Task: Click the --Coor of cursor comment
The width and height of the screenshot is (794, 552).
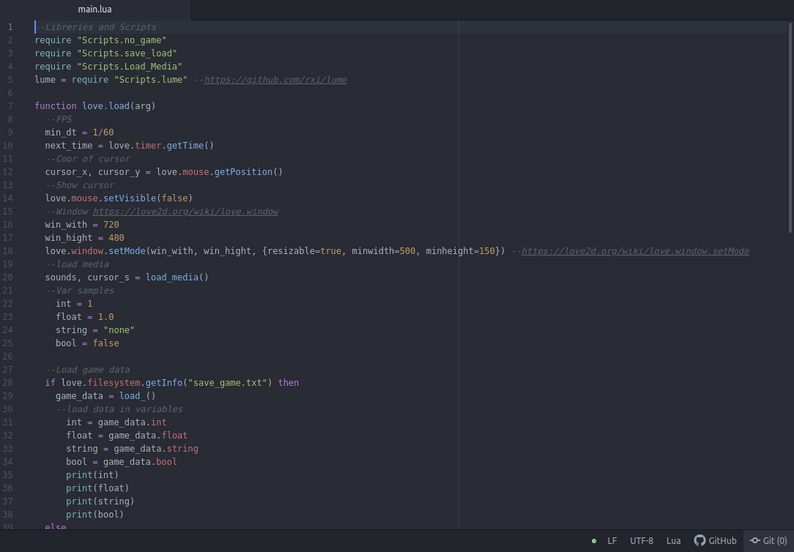Action: pos(87,159)
